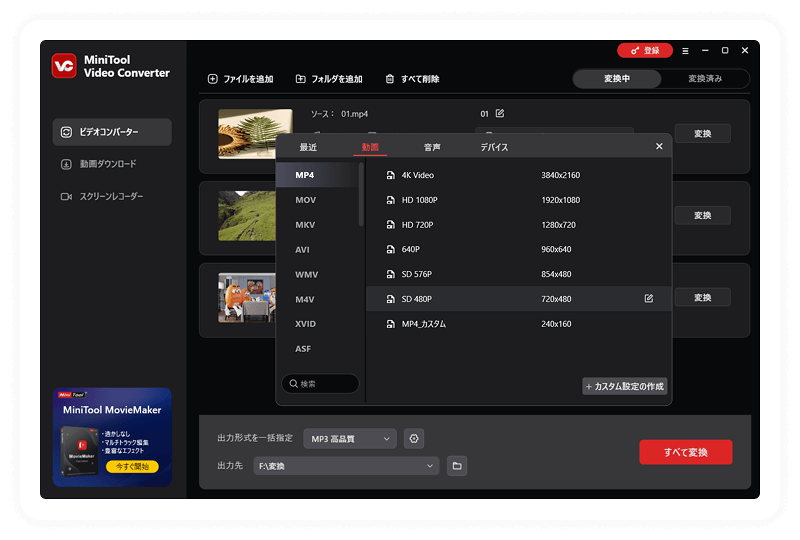Screen dimensions: 800x540
Task: Click 今すぐ開始 in MovieMaker ad
Action: point(132,467)
